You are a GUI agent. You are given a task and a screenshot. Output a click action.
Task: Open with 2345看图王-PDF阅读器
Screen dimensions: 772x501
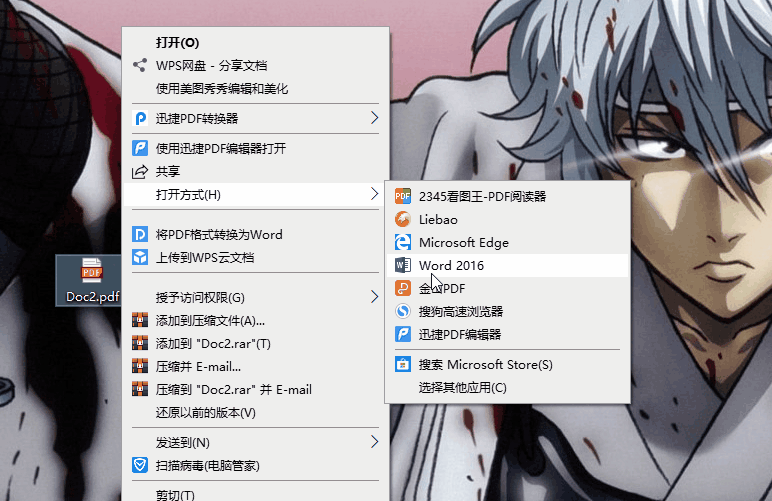point(507,196)
